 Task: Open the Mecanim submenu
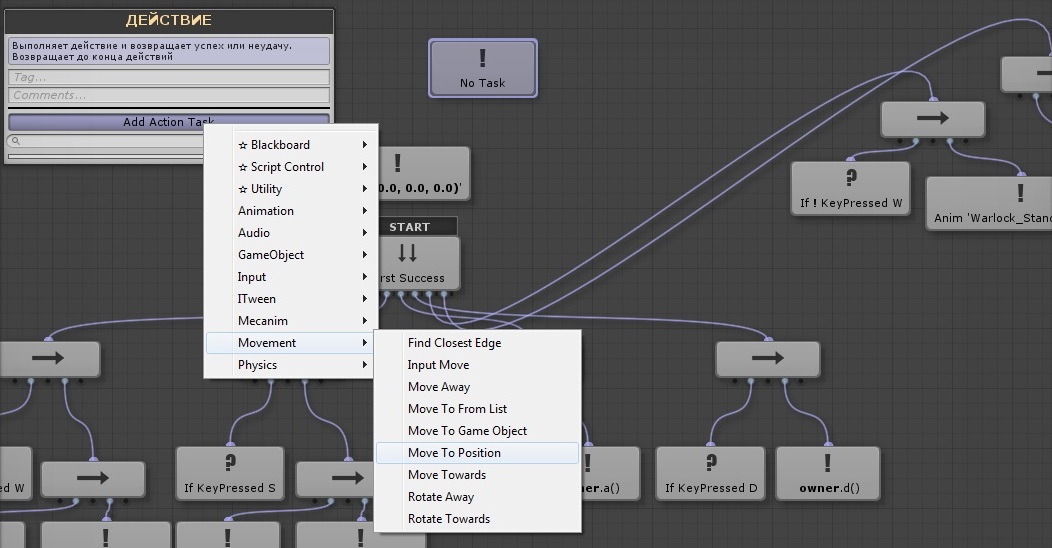click(x=291, y=321)
